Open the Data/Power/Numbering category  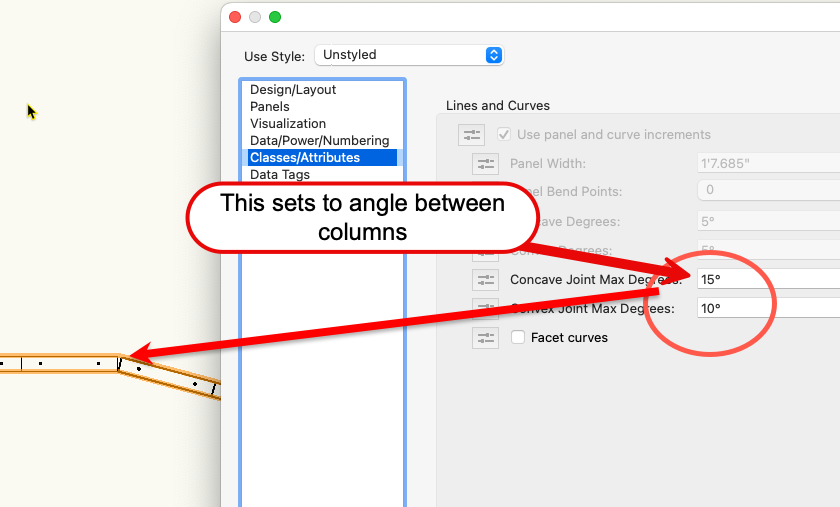pos(319,141)
